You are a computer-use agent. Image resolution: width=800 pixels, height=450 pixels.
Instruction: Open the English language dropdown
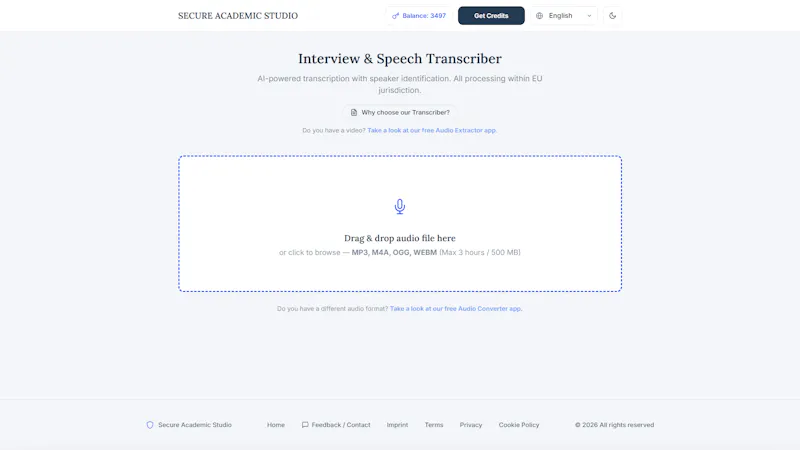pos(564,16)
